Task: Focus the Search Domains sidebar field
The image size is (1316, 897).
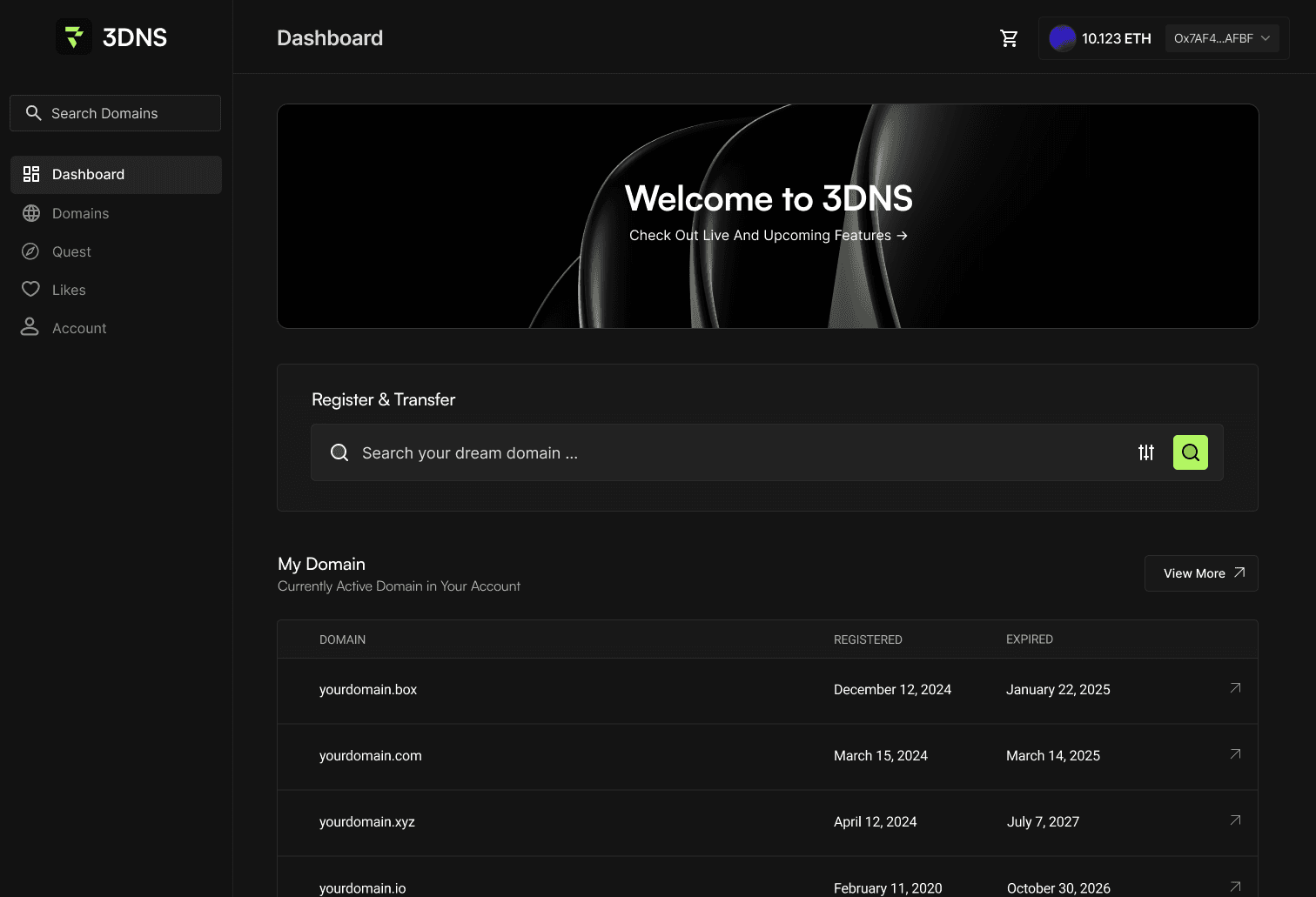Action: pos(116,113)
